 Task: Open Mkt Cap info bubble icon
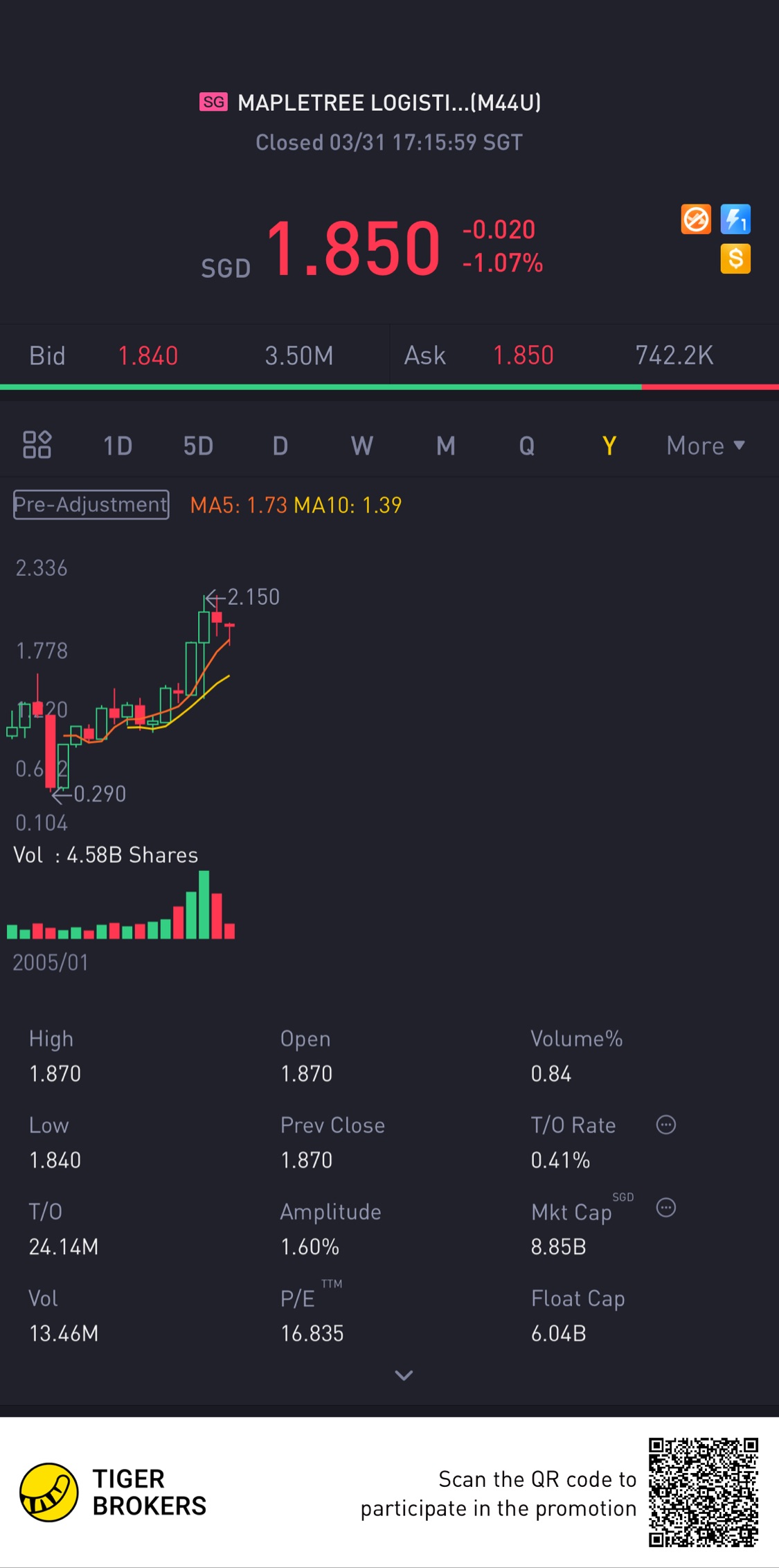pyautogui.click(x=665, y=1208)
